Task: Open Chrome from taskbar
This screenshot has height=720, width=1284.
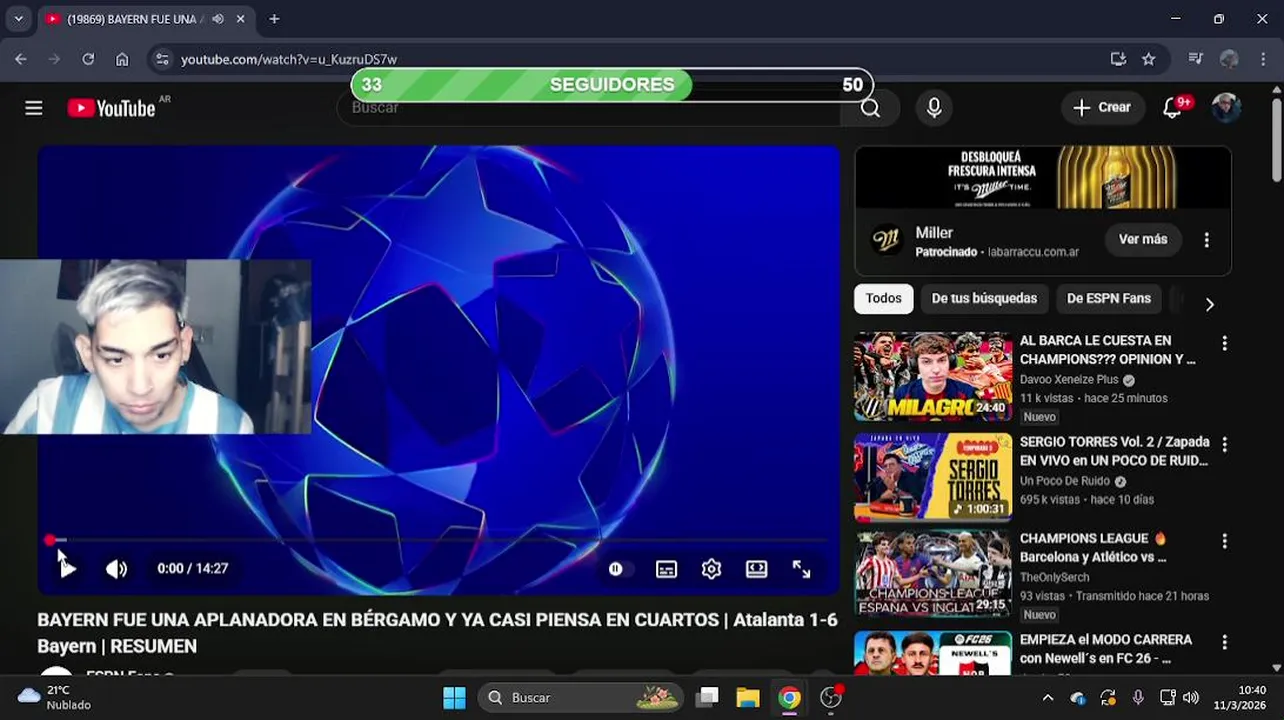Action: pyautogui.click(x=790, y=697)
